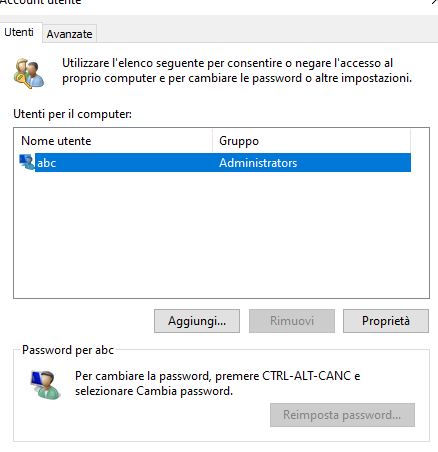Select the abc user name in the list
The height and width of the screenshot is (452, 438).
click(x=47, y=163)
